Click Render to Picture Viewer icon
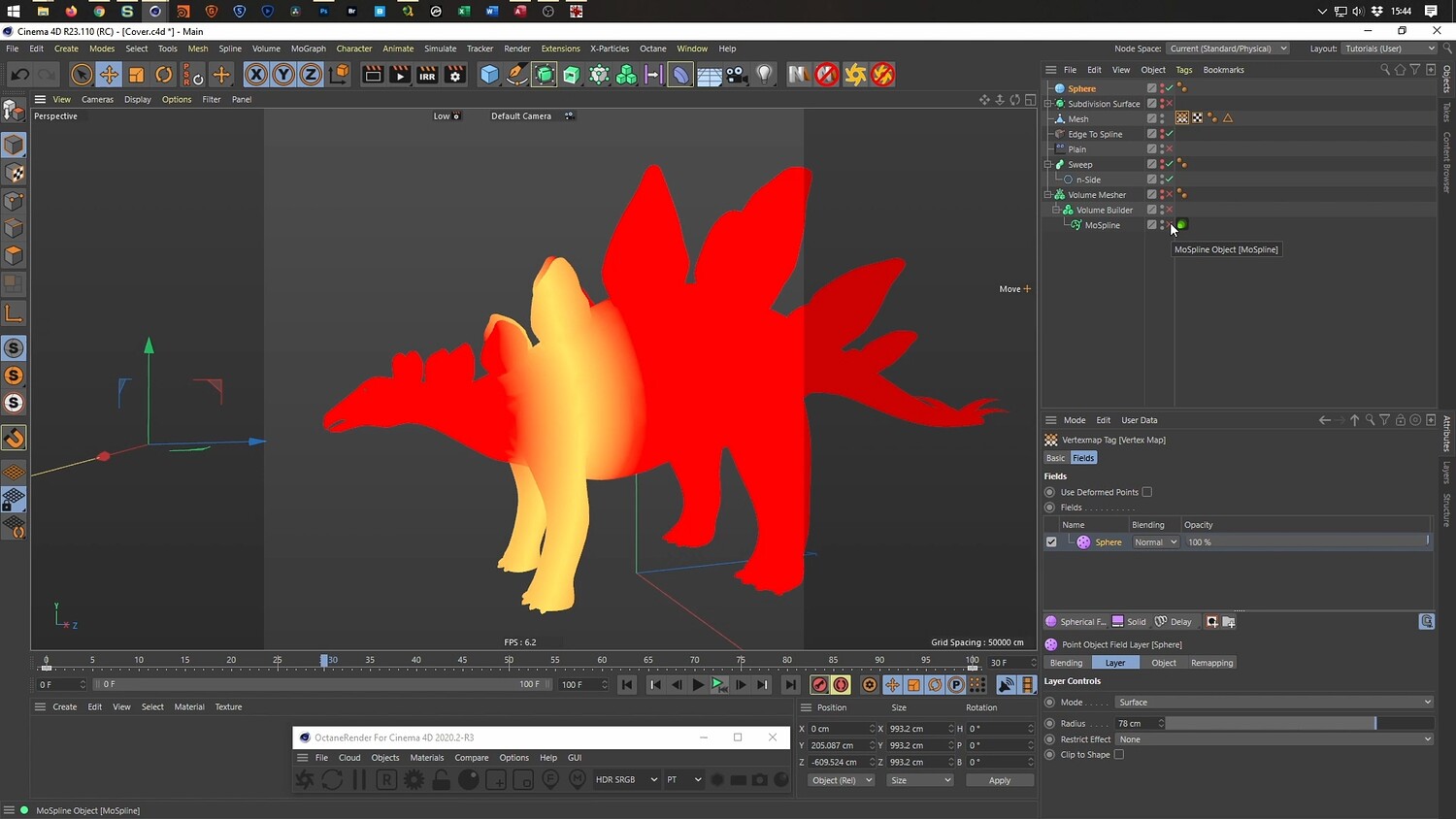Screen dimensions: 1456x819 [x=400, y=75]
